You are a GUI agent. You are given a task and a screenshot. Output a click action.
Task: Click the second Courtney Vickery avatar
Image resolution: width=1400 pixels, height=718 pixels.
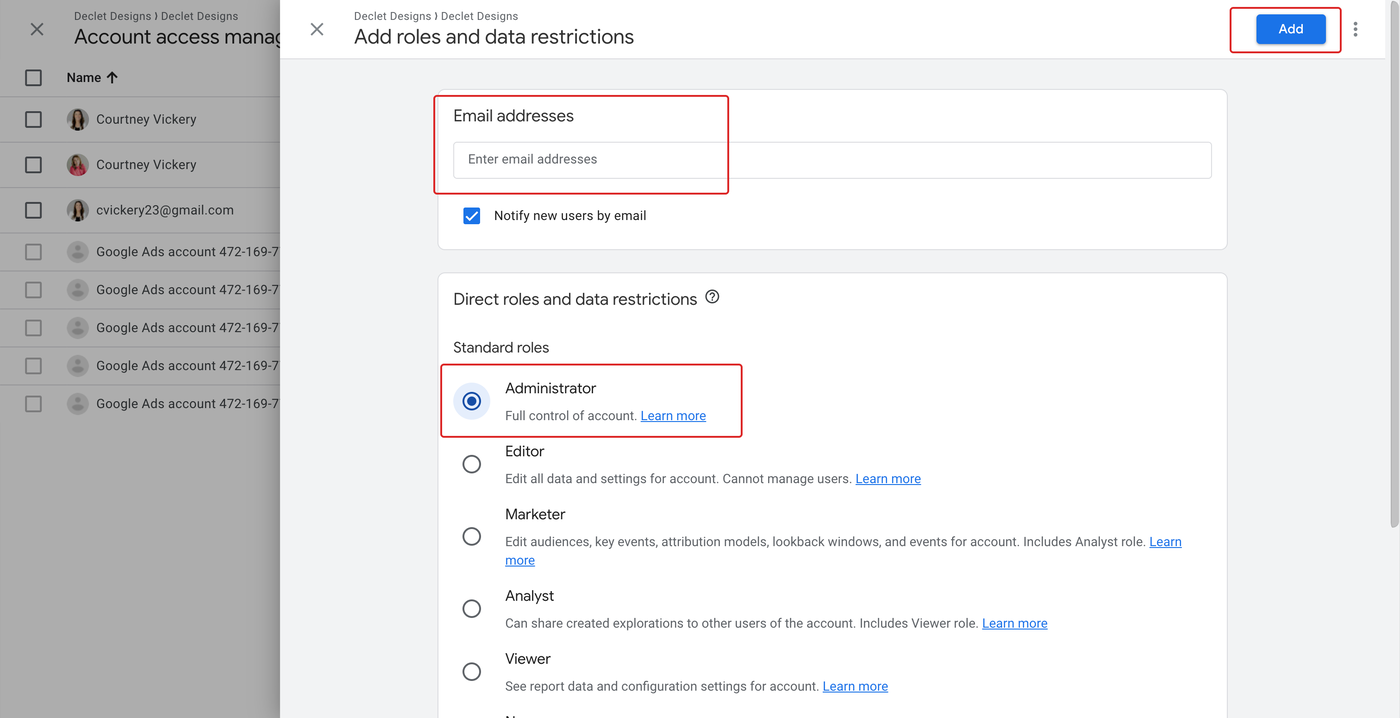point(78,165)
